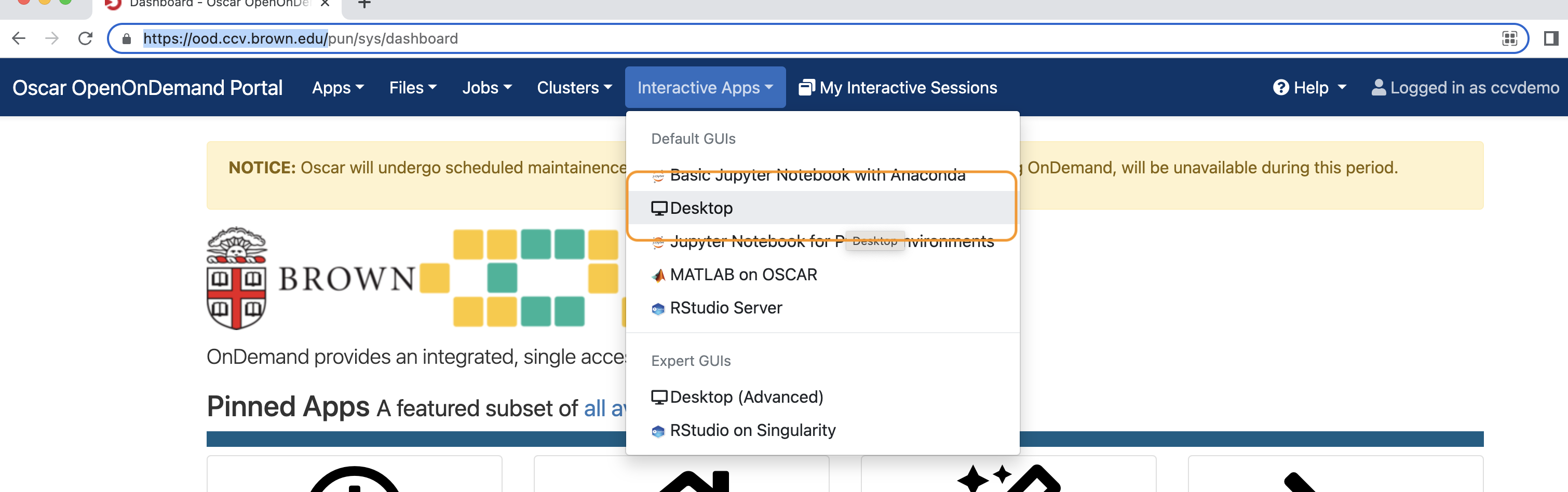Viewport: 1568px width, 492px height.
Task: Reload the page using refresh icon
Action: (x=85, y=38)
